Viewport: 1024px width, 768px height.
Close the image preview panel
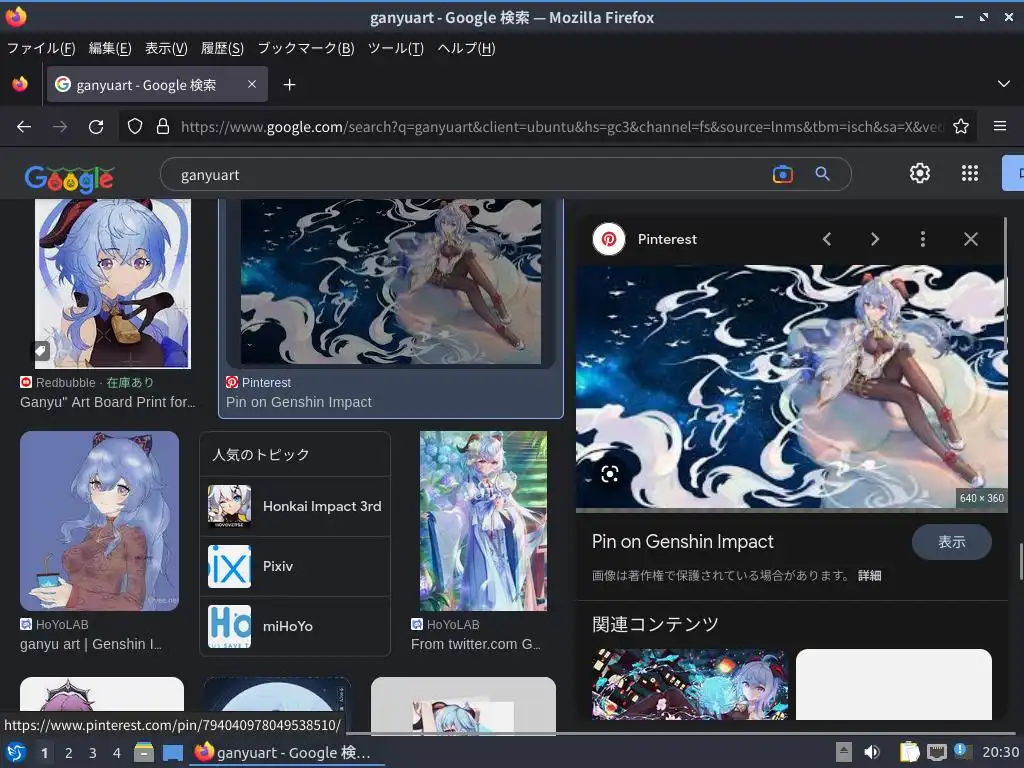pyautogui.click(x=971, y=239)
